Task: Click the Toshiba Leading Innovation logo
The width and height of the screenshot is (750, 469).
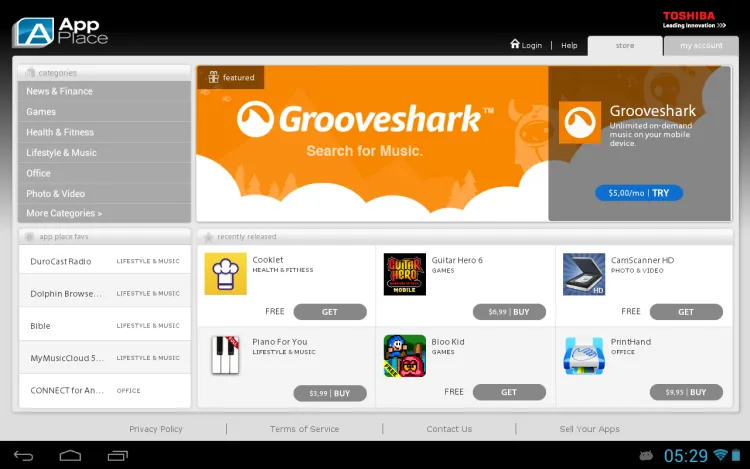Action: point(694,20)
